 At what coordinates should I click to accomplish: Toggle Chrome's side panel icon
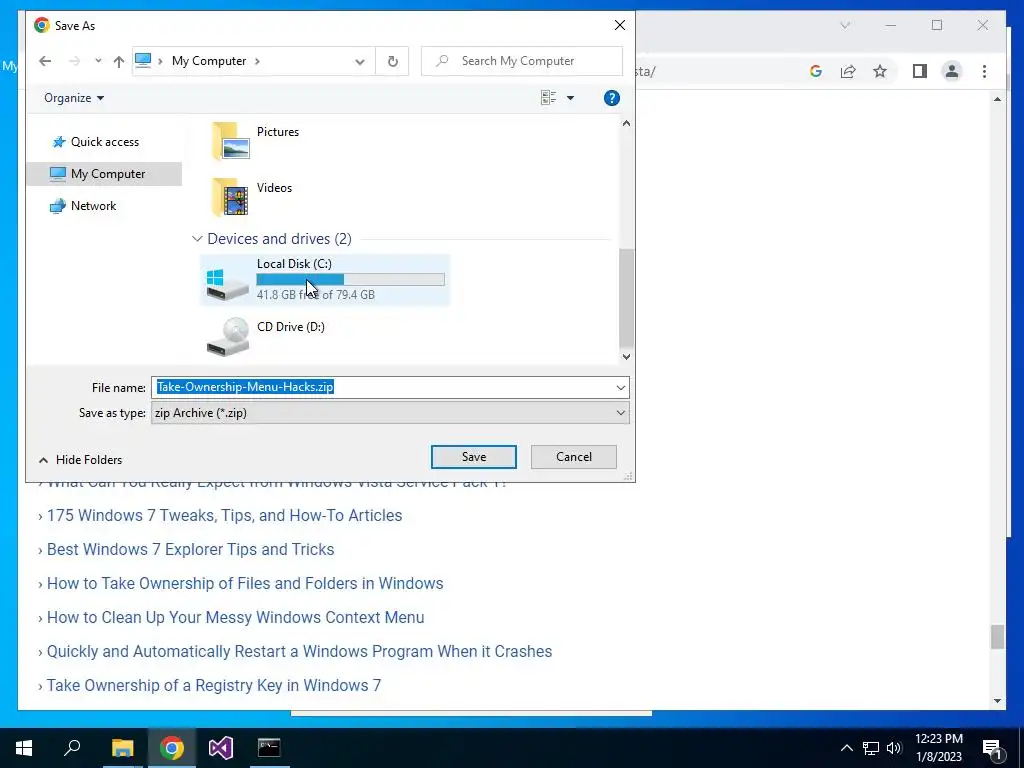[x=920, y=71]
